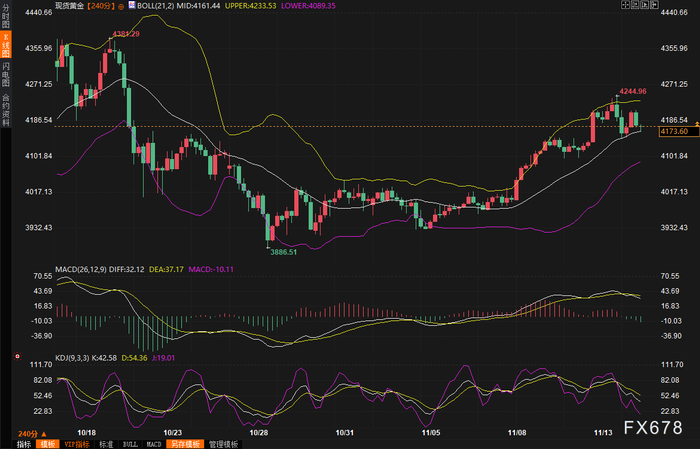Screen dimensions: 700x449
Task: Click the orange circle icon beside 【240分】
Action: click(121, 6)
